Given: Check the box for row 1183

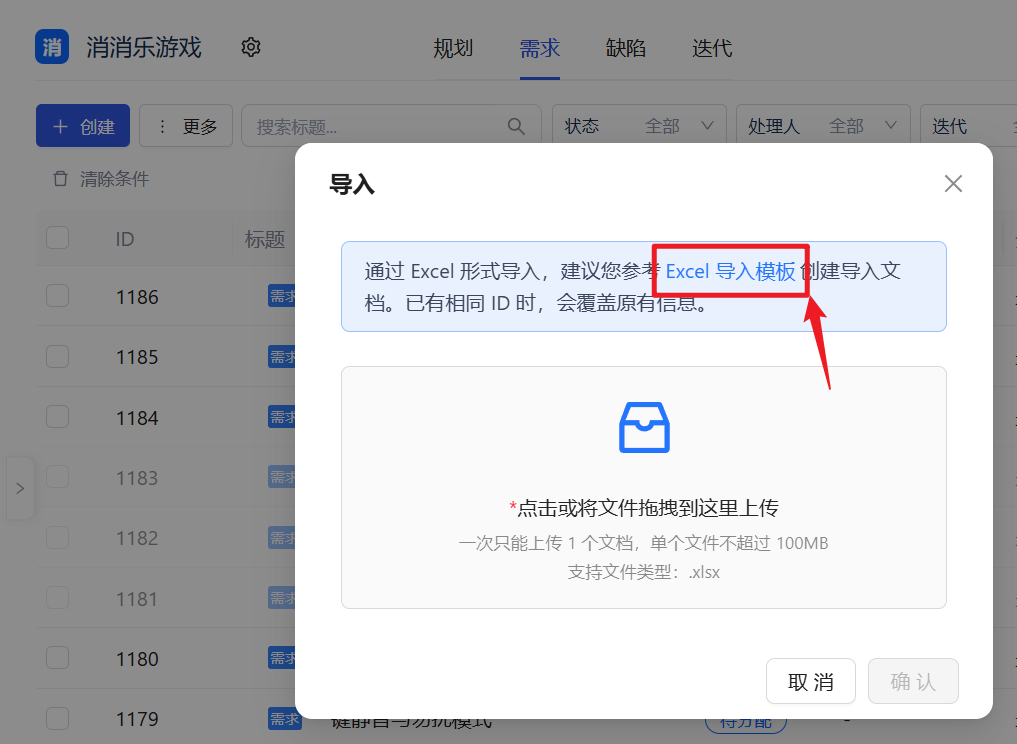Looking at the screenshot, I should (58, 477).
